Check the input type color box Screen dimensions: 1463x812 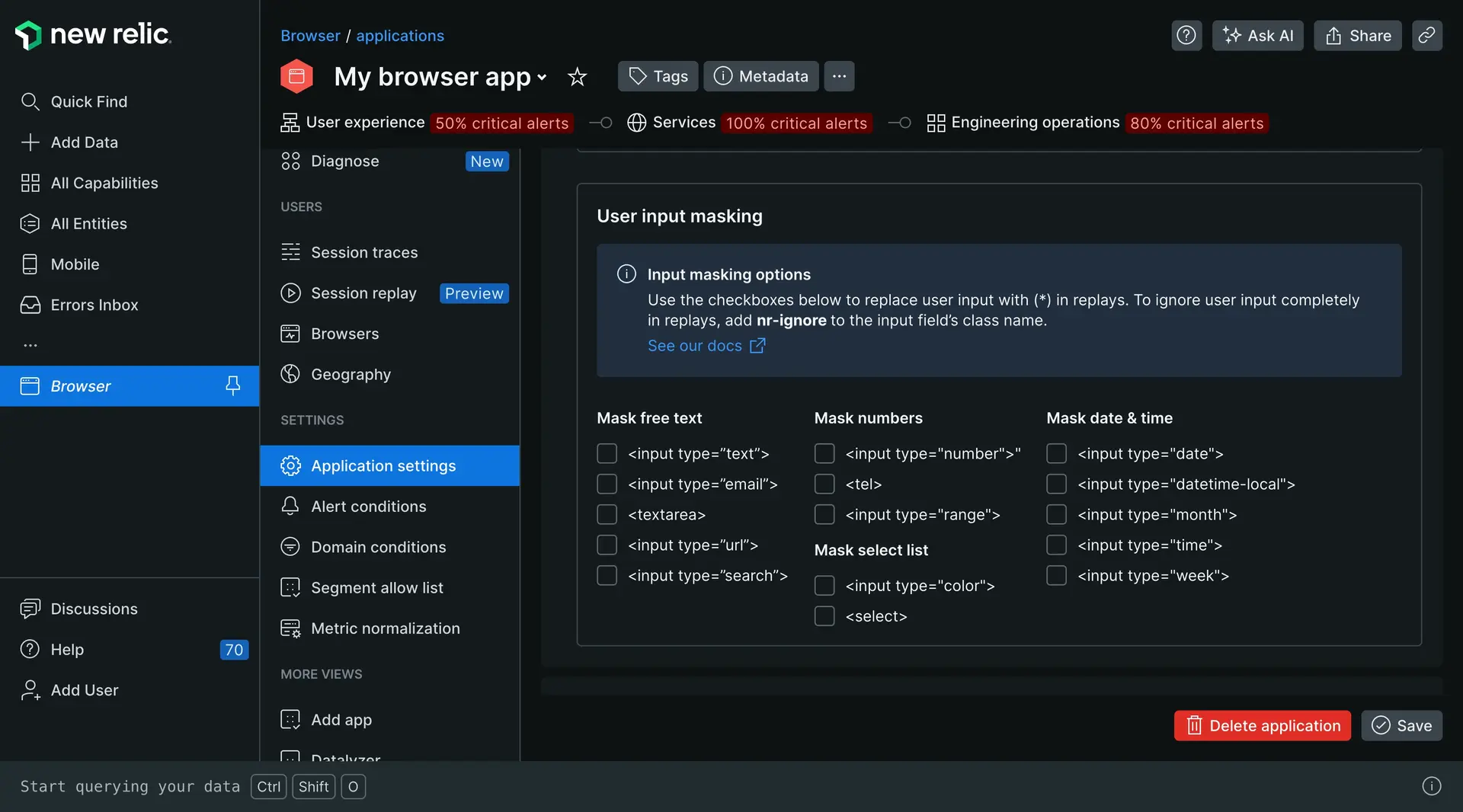coord(824,585)
